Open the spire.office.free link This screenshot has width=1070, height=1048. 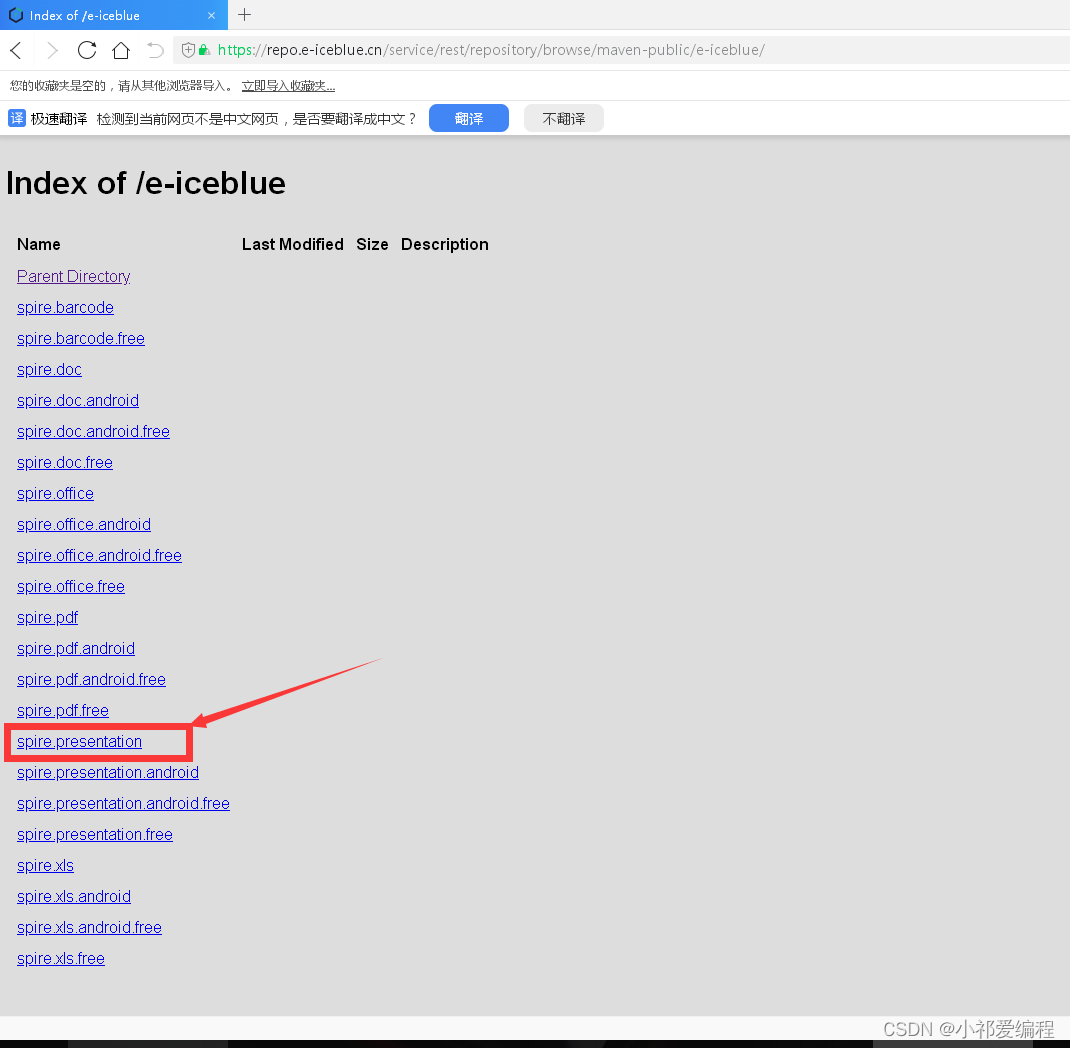[71, 587]
